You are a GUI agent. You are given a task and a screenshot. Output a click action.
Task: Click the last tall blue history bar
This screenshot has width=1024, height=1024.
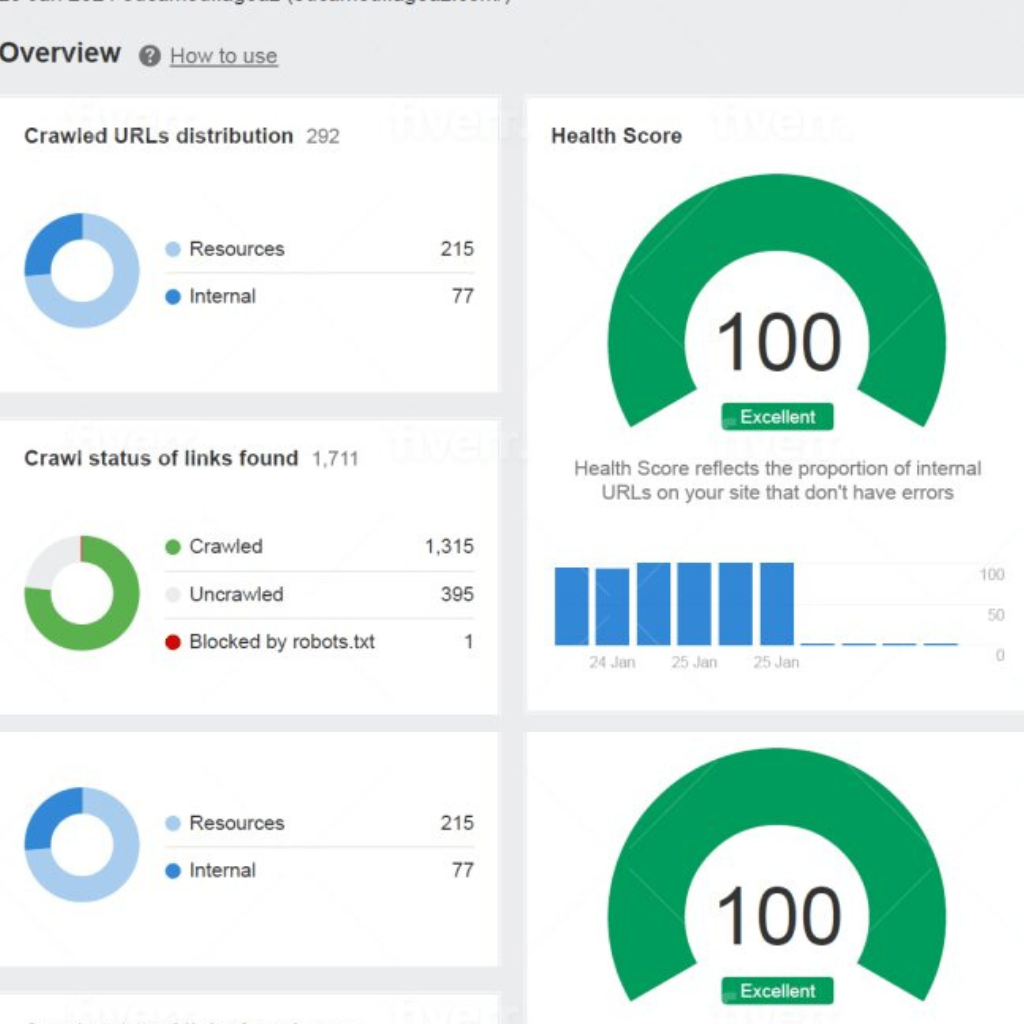point(777,604)
